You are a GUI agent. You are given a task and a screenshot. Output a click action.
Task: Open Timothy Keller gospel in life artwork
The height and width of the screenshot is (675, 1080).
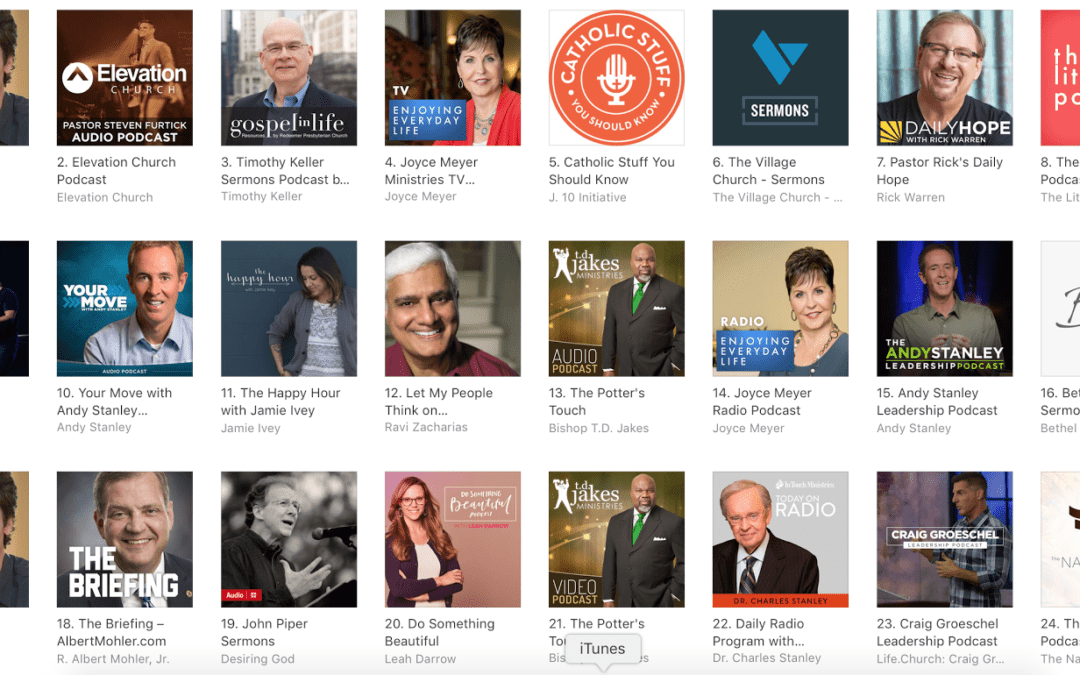(289, 78)
